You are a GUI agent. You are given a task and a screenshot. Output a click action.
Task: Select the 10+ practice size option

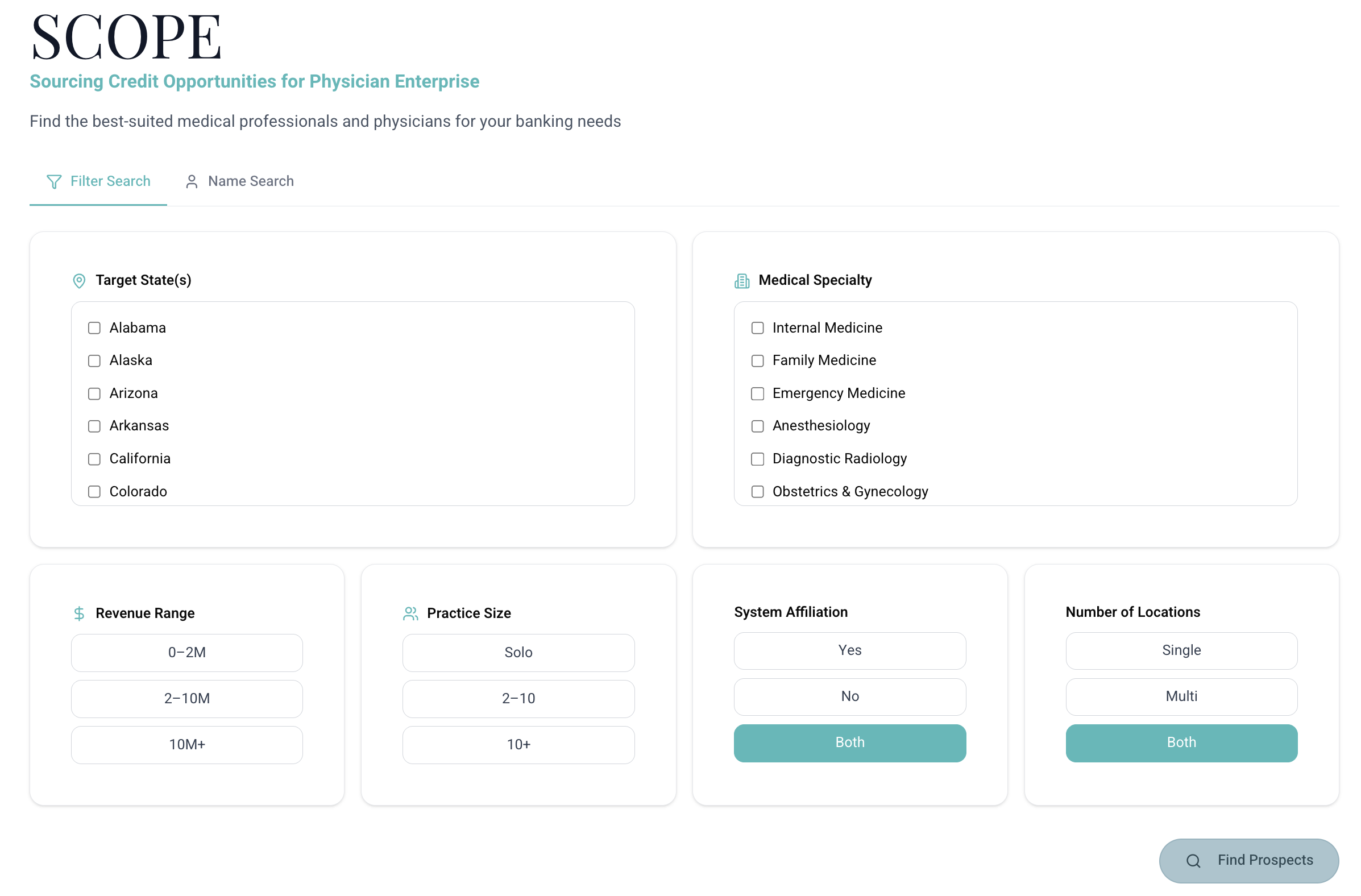[518, 744]
